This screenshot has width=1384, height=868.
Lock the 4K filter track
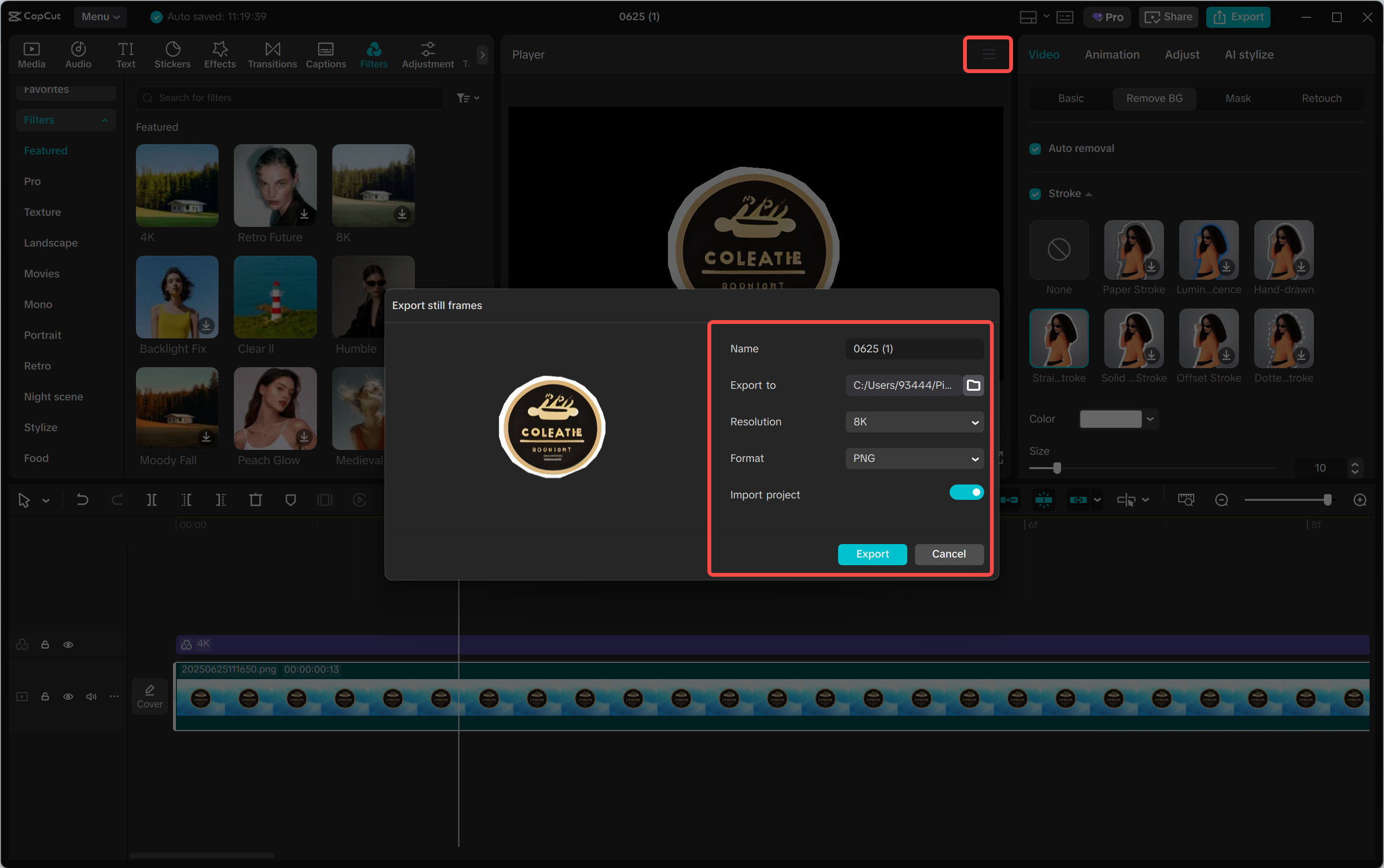tap(45, 645)
